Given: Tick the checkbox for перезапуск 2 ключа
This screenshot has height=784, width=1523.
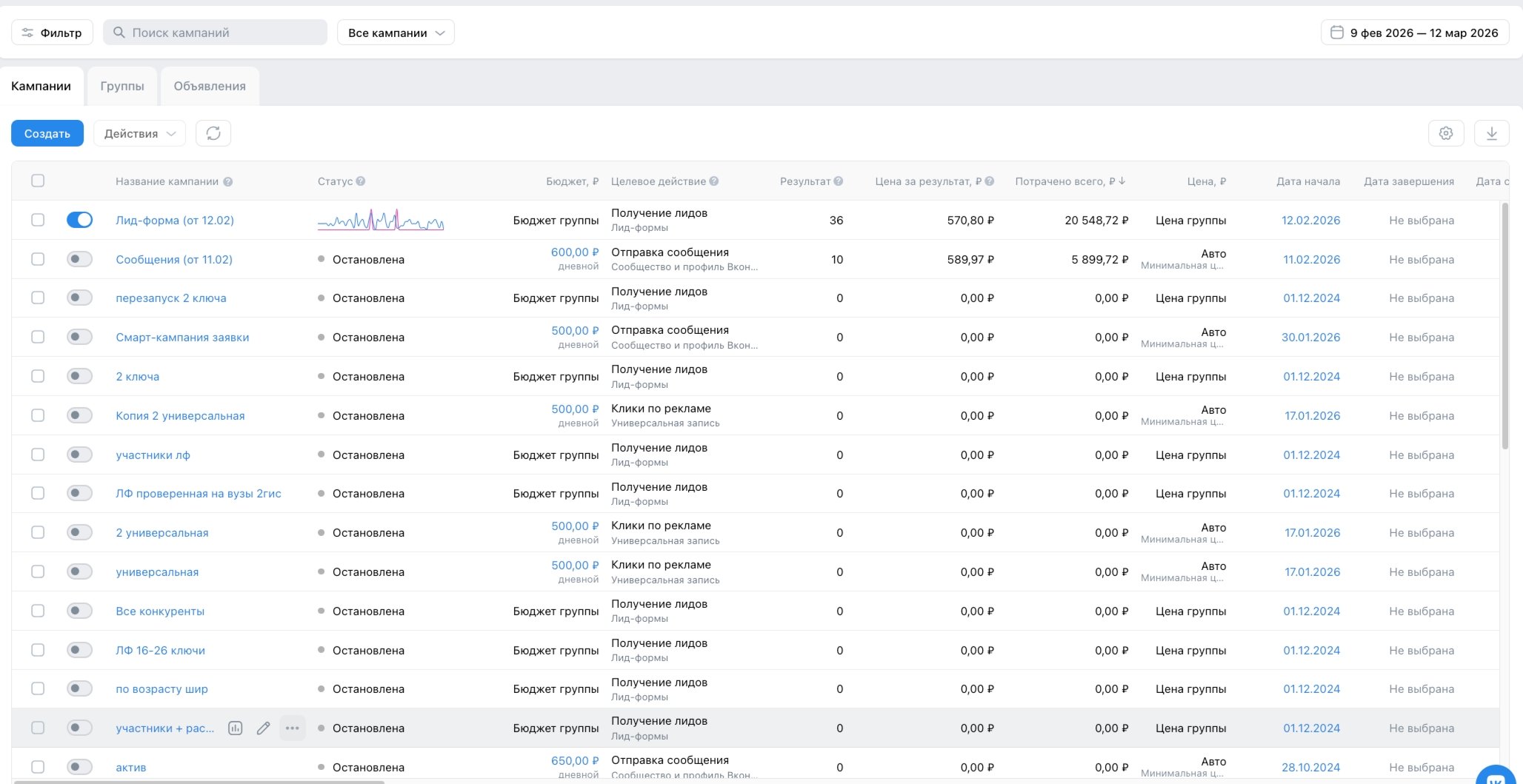Looking at the screenshot, I should click(x=38, y=298).
